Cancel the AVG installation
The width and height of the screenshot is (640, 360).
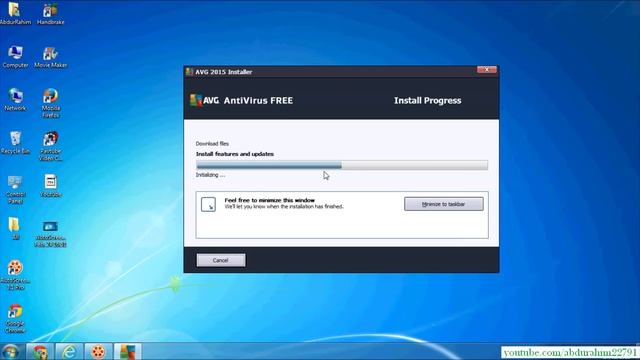[x=221, y=260]
